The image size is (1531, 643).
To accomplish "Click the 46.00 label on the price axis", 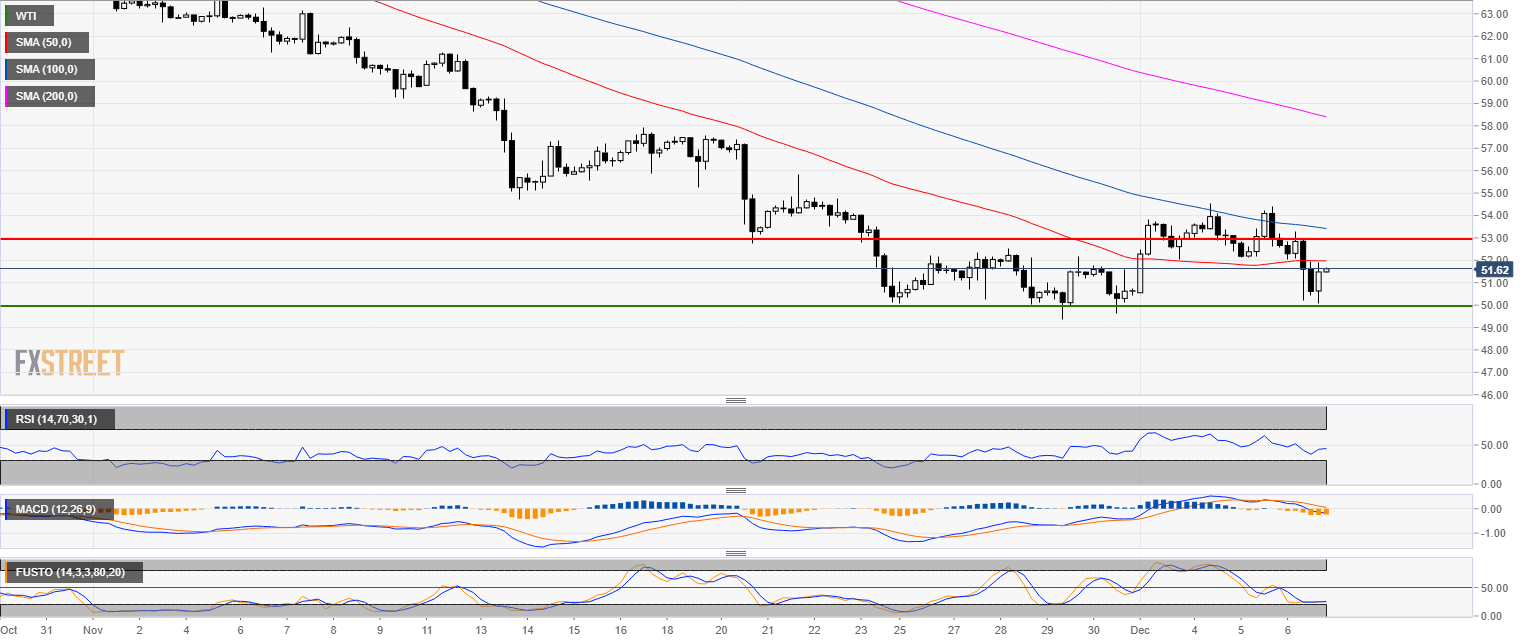I will pos(1494,395).
